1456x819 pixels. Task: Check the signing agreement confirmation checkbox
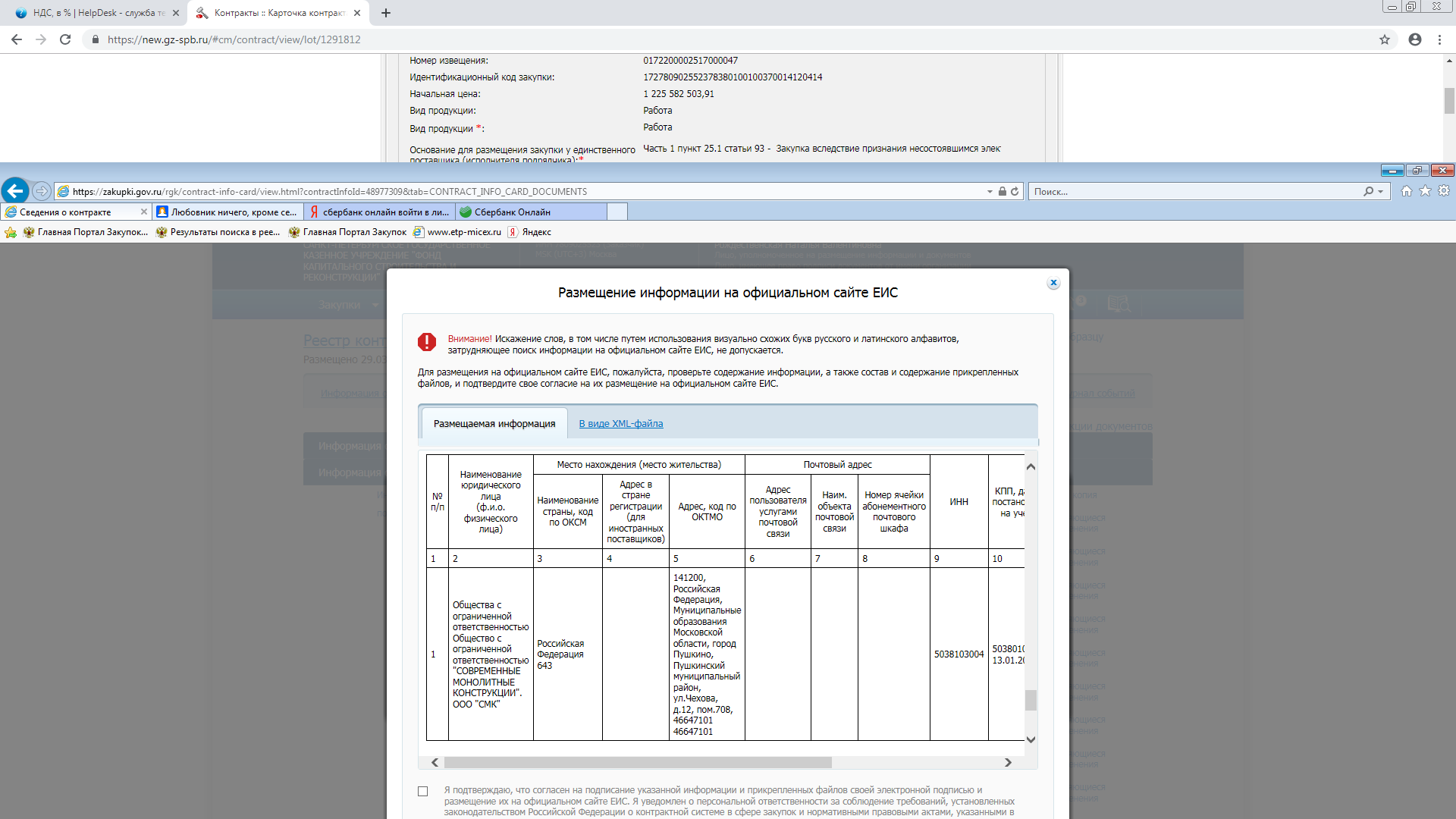[423, 791]
